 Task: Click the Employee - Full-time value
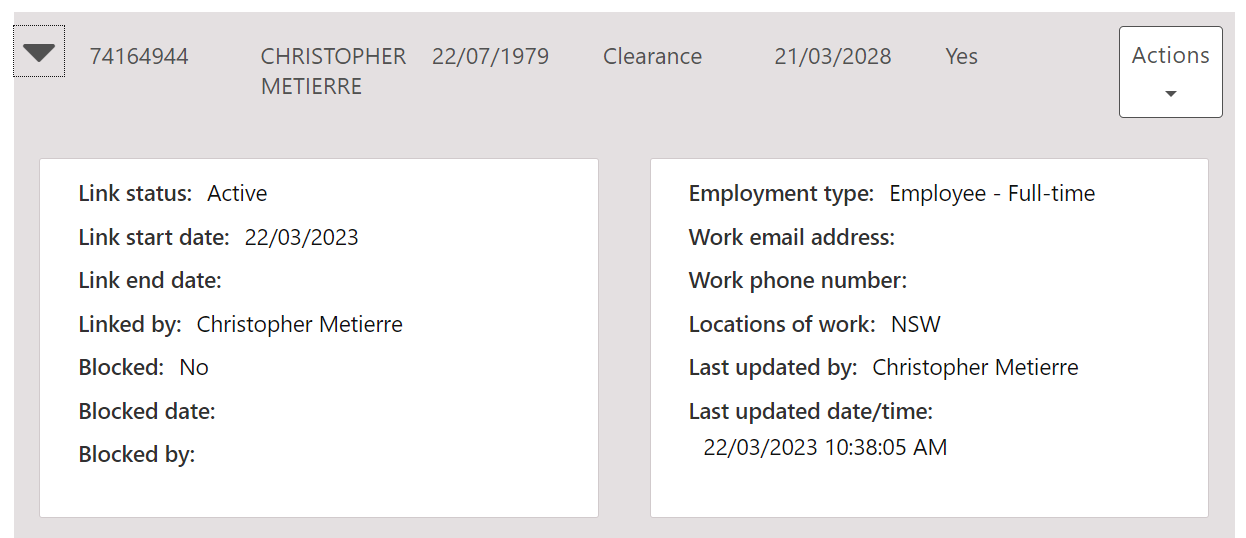click(x=992, y=194)
